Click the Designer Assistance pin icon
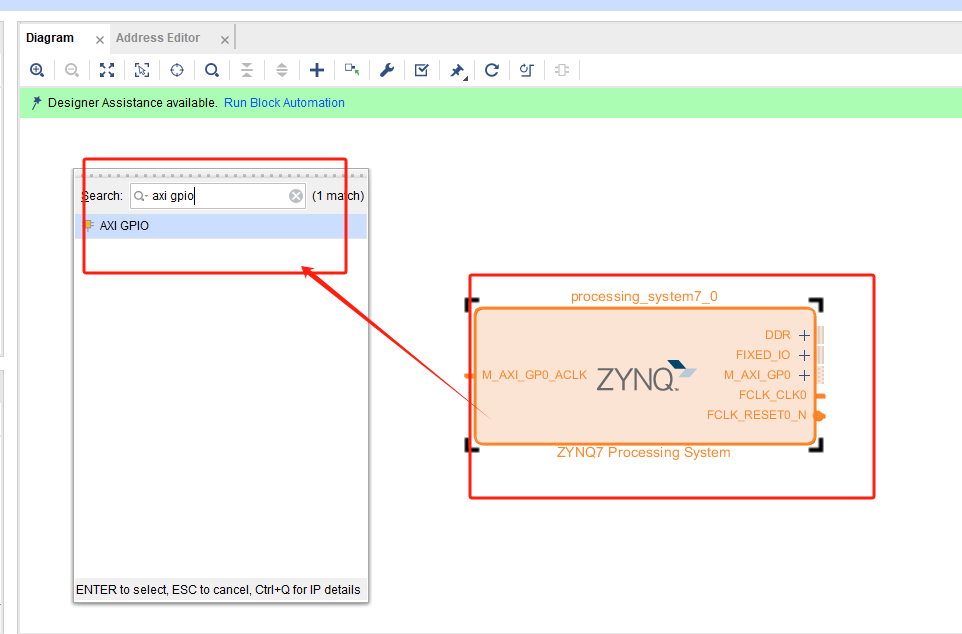Screen dimensions: 962x634 click(36, 102)
